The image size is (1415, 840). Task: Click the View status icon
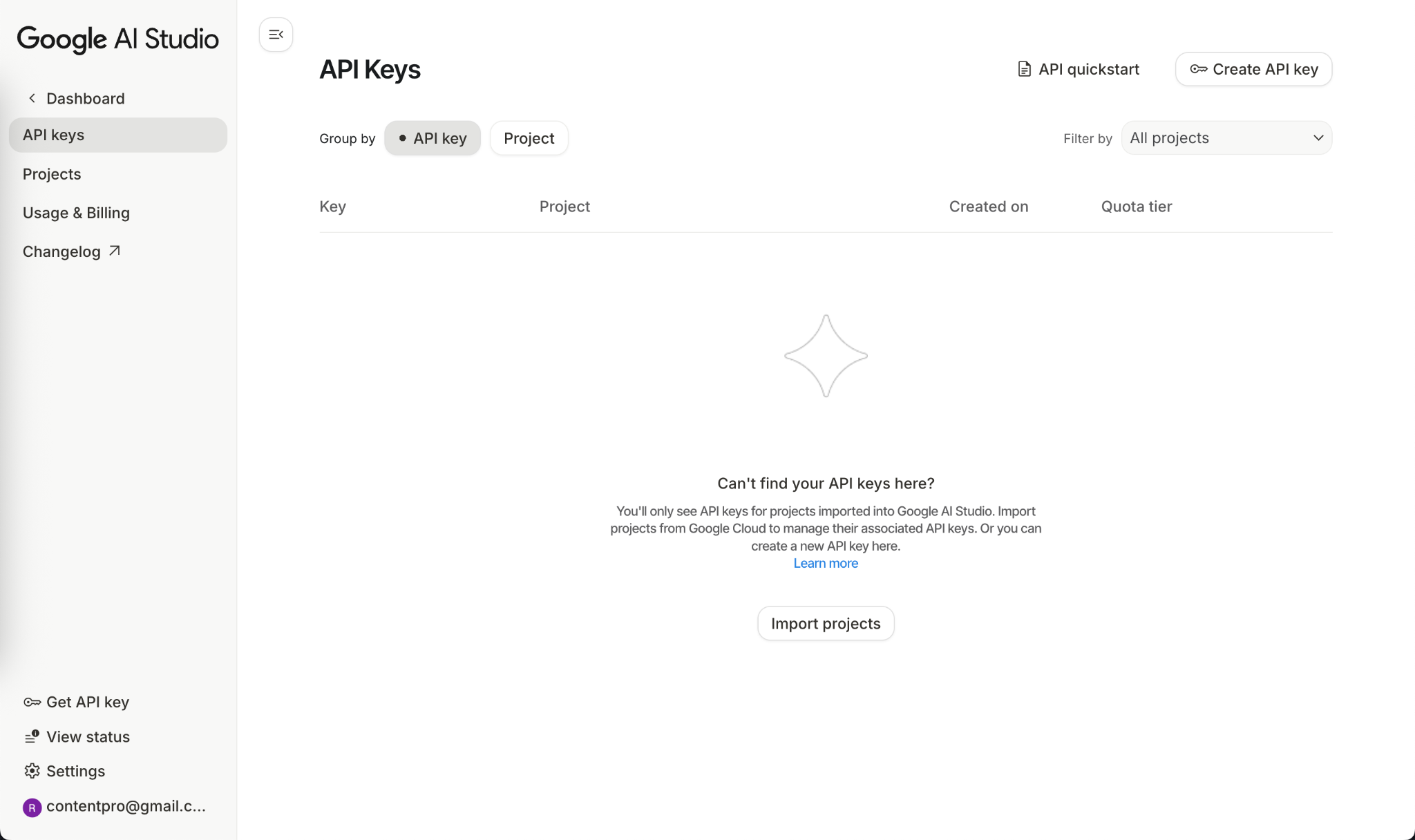[x=32, y=737]
